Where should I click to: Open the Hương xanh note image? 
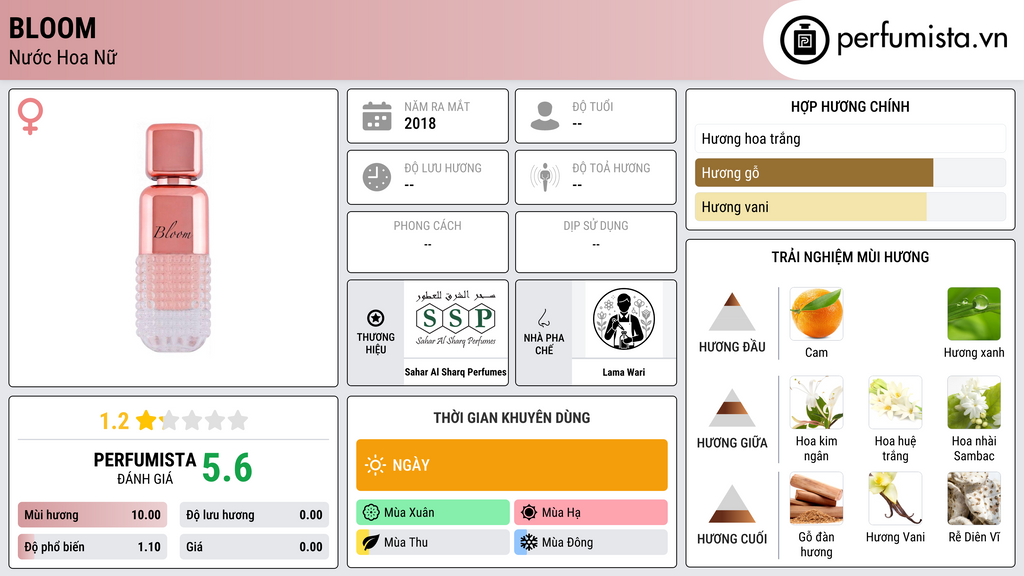point(974,314)
